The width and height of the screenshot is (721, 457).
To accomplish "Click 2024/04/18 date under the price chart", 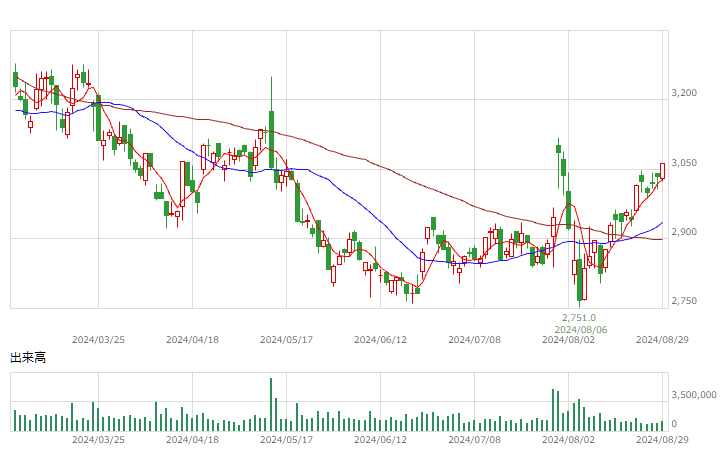I will click(x=192, y=340).
